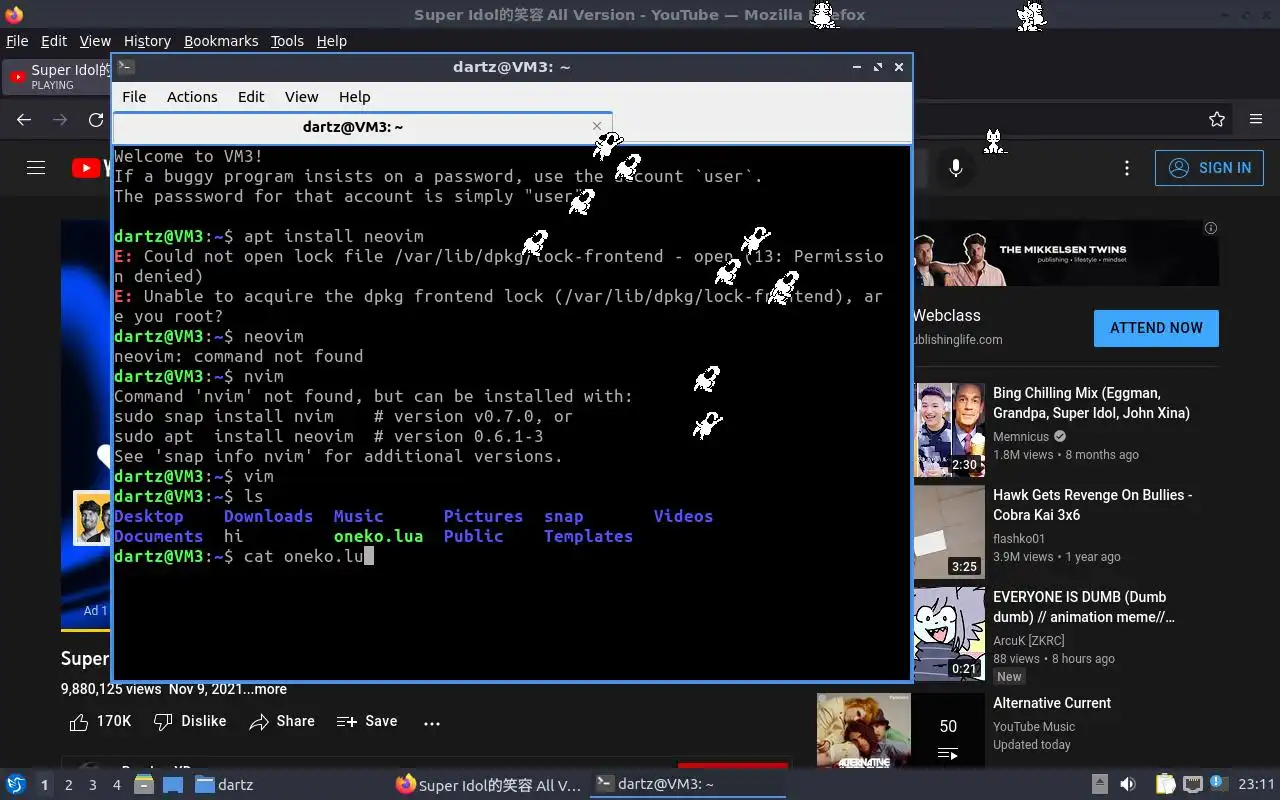Open YouTube guide hamburger menu
The image size is (1280, 800).
36,168
